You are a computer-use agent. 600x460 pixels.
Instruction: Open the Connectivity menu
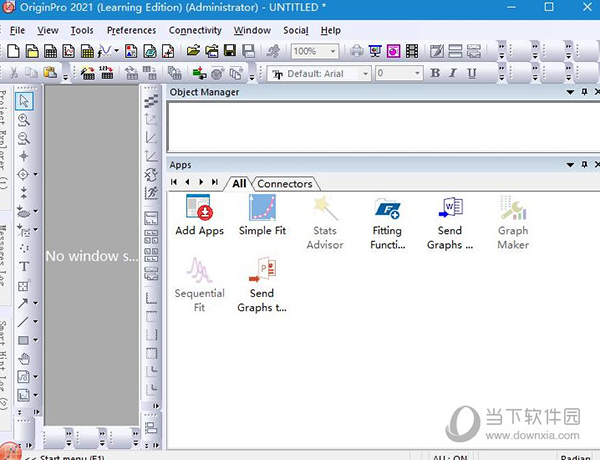click(x=195, y=30)
